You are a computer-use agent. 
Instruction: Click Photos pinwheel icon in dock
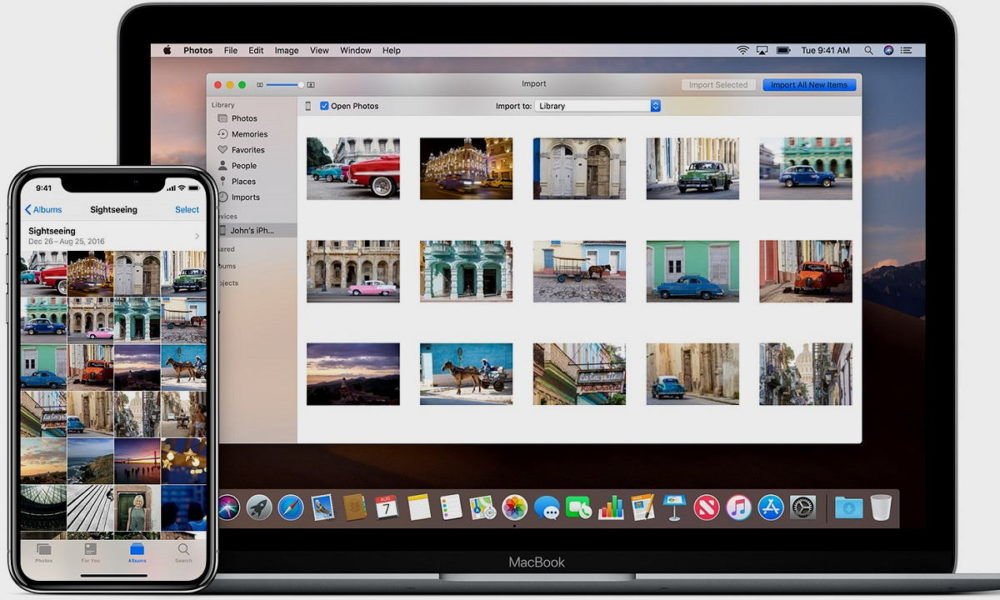click(x=515, y=508)
